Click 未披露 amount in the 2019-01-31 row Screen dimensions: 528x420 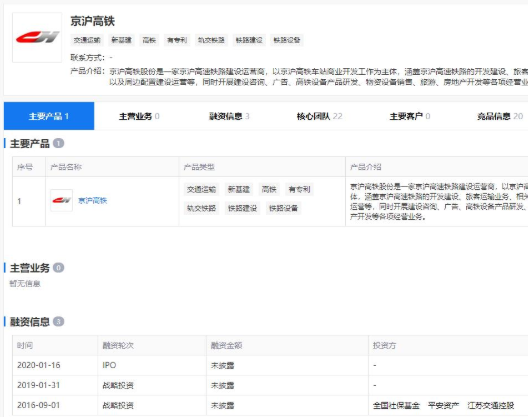222,385
